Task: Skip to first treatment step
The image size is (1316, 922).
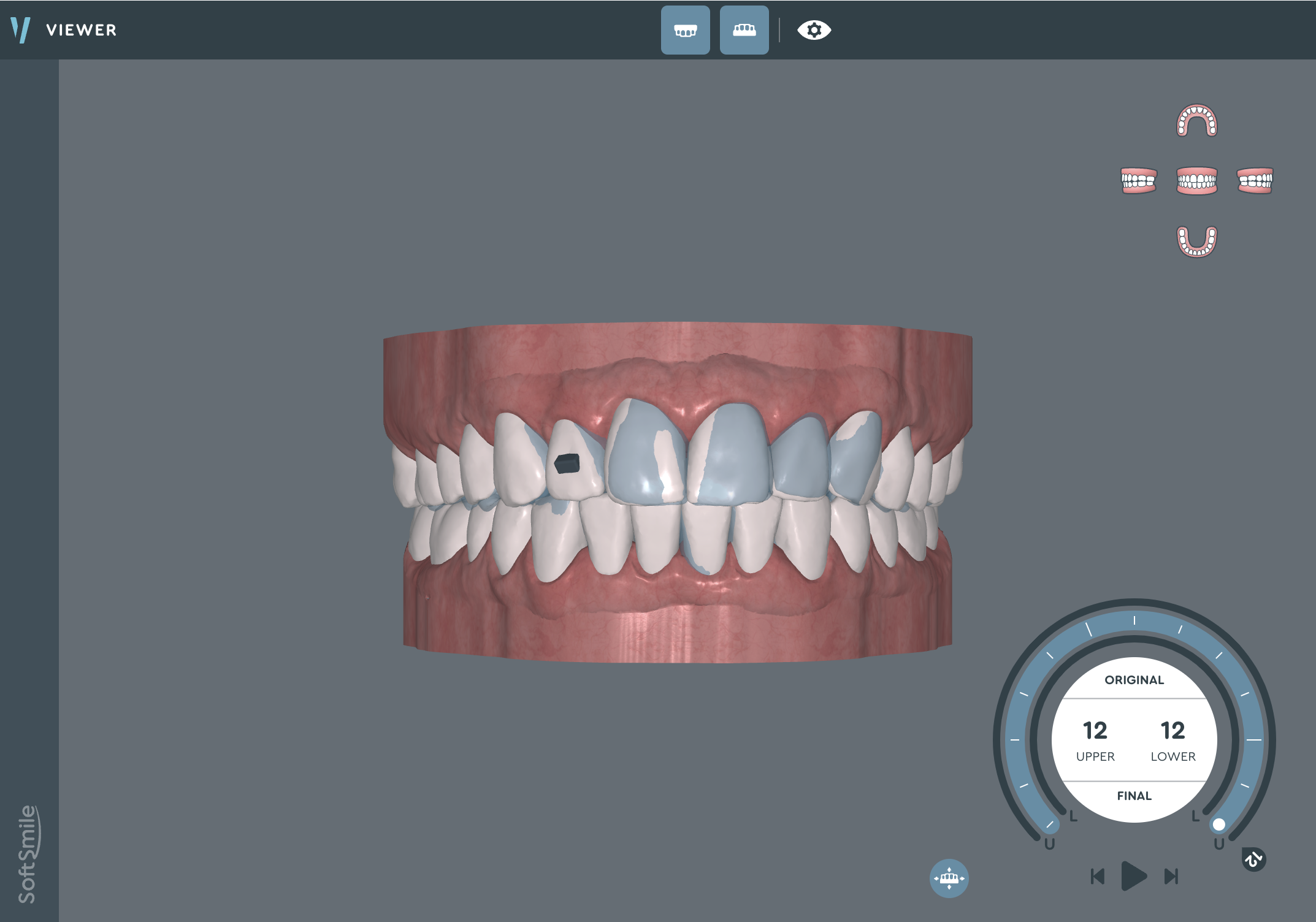Action: (x=1098, y=877)
